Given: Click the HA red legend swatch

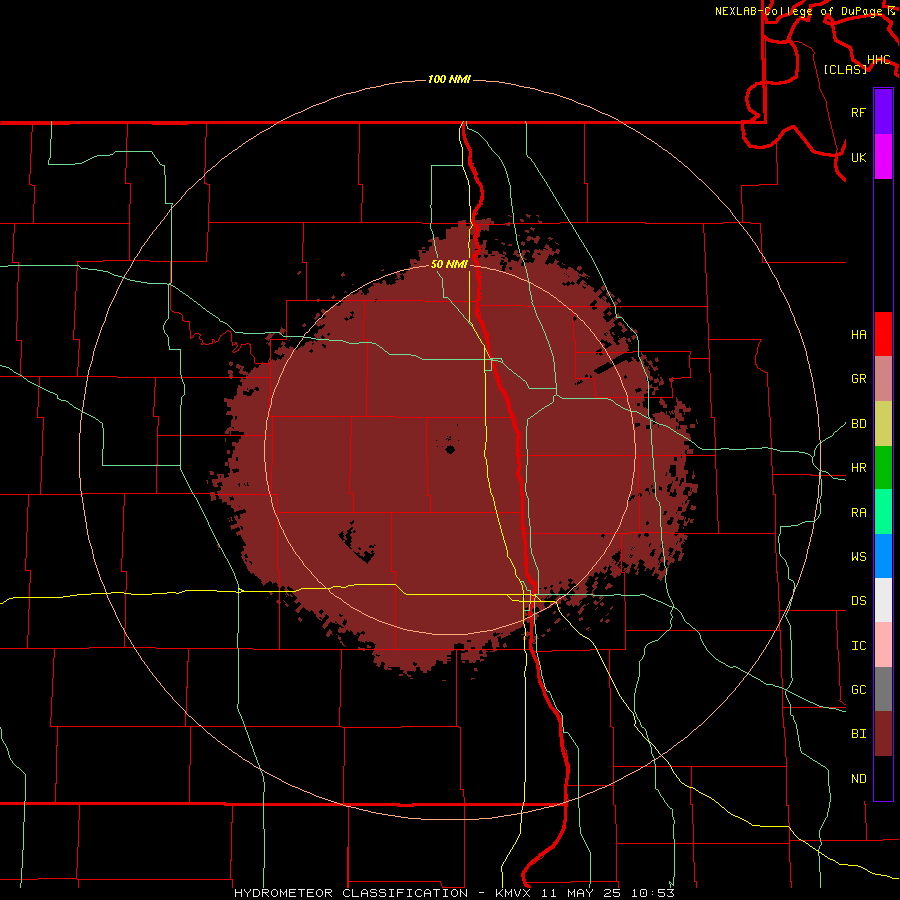Looking at the screenshot, I should 883,334.
